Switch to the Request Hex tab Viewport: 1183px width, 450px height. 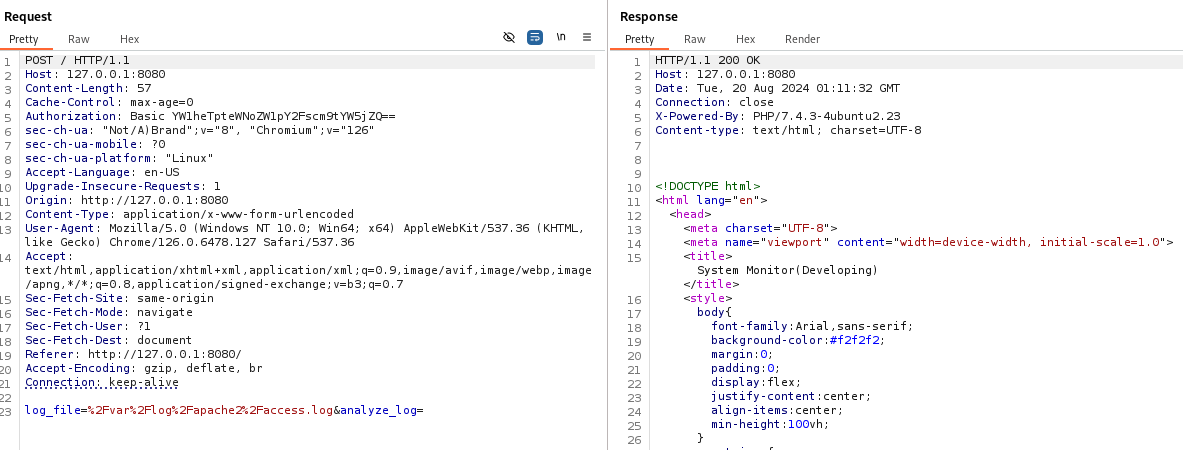[129, 39]
